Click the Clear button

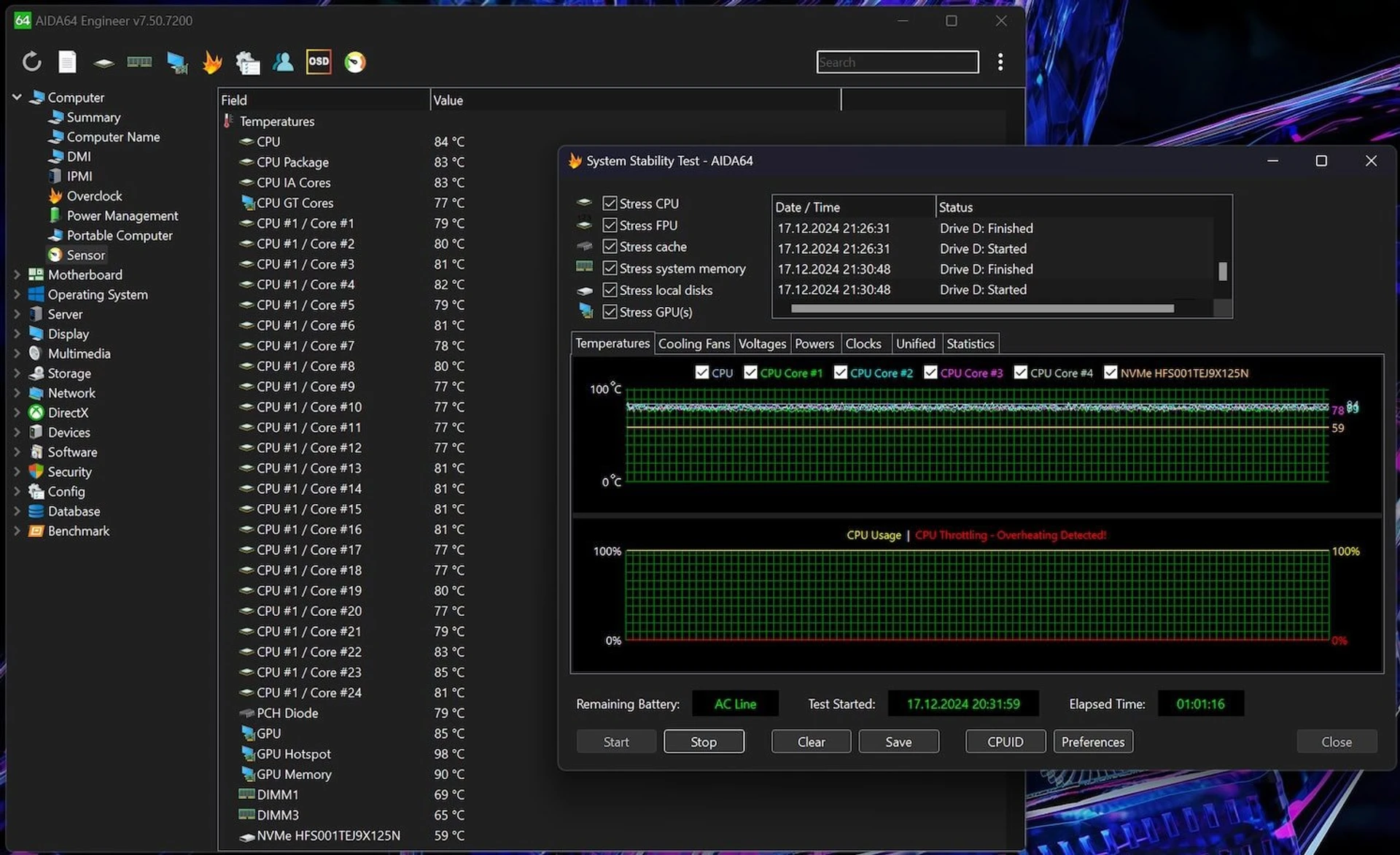pos(811,742)
